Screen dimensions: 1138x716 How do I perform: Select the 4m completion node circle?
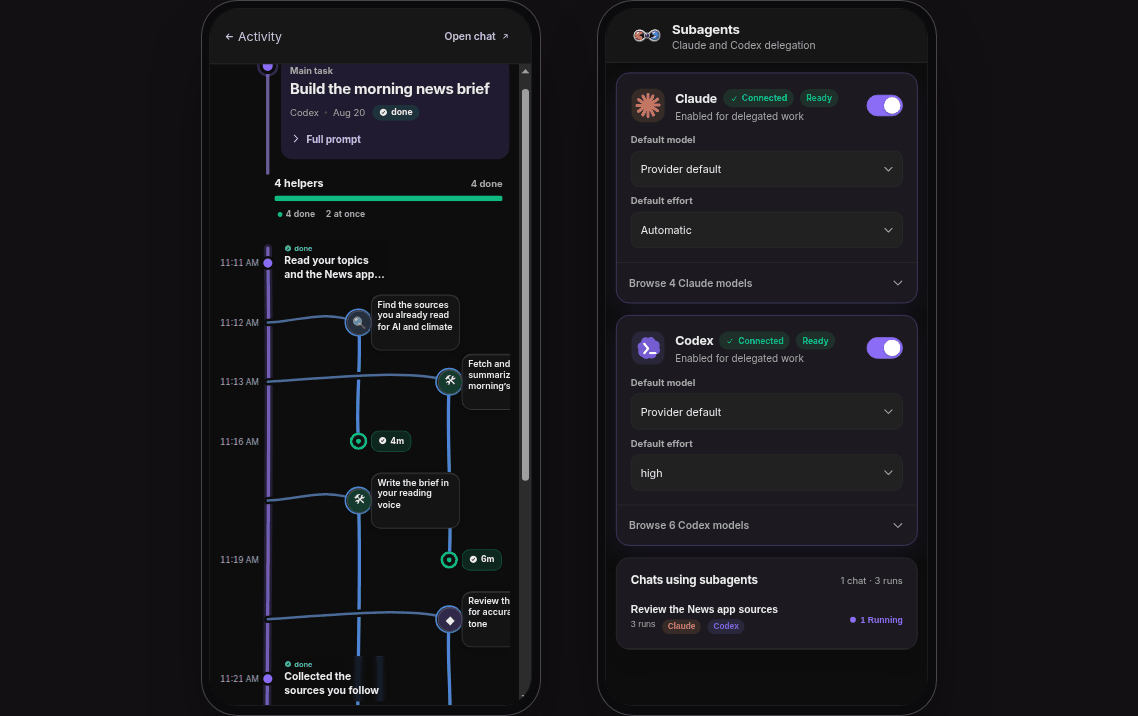click(358, 441)
